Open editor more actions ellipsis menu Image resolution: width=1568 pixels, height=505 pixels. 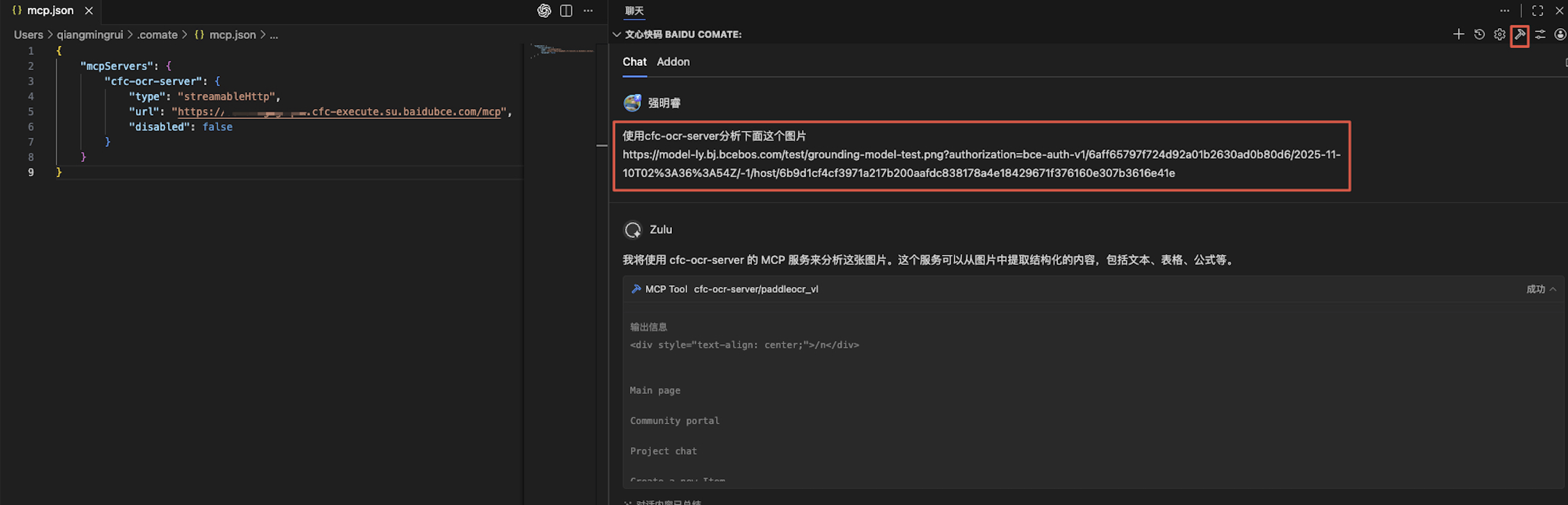click(587, 11)
